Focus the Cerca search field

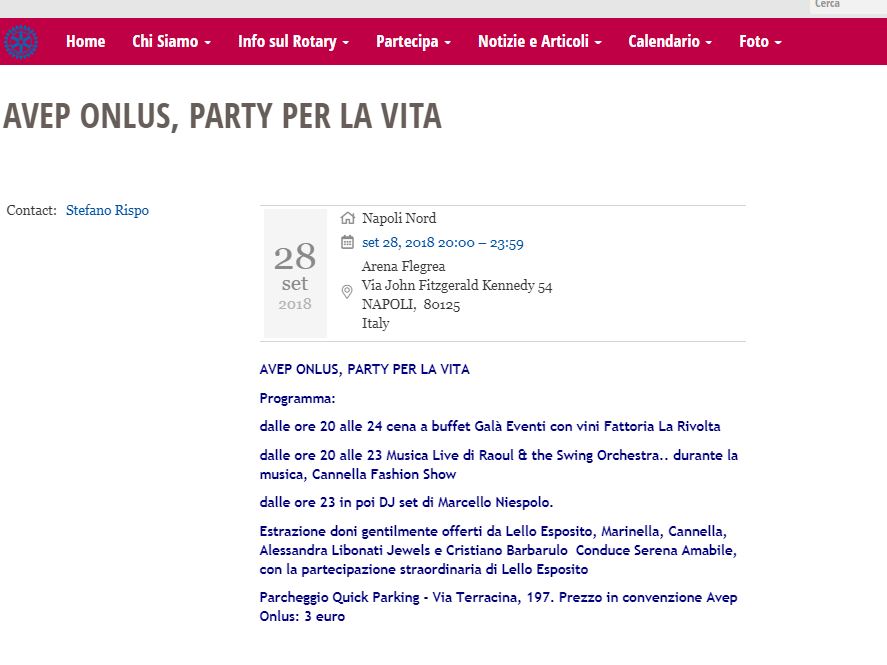pyautogui.click(x=846, y=5)
